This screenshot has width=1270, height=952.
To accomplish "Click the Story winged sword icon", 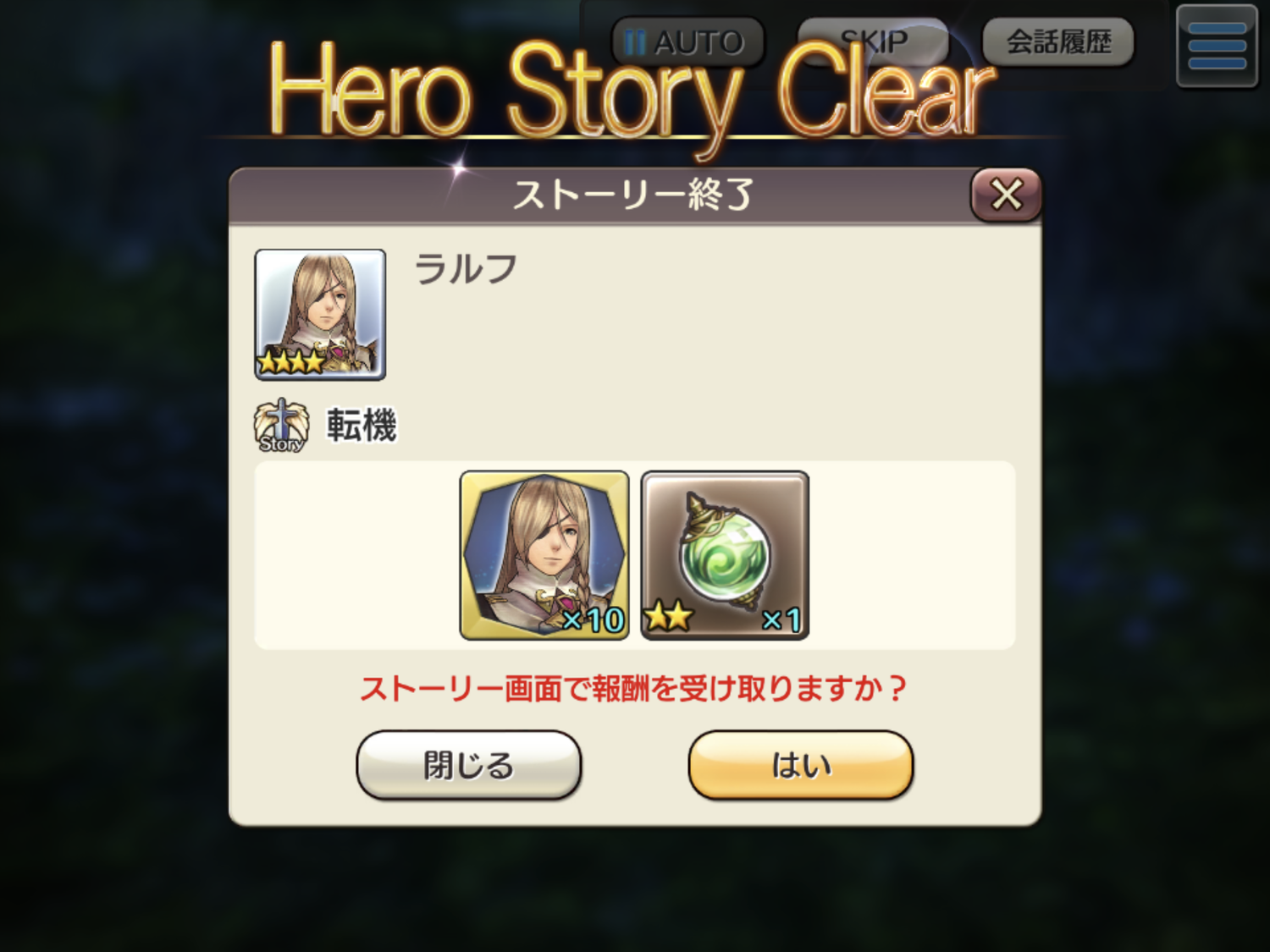I will pos(281,426).
